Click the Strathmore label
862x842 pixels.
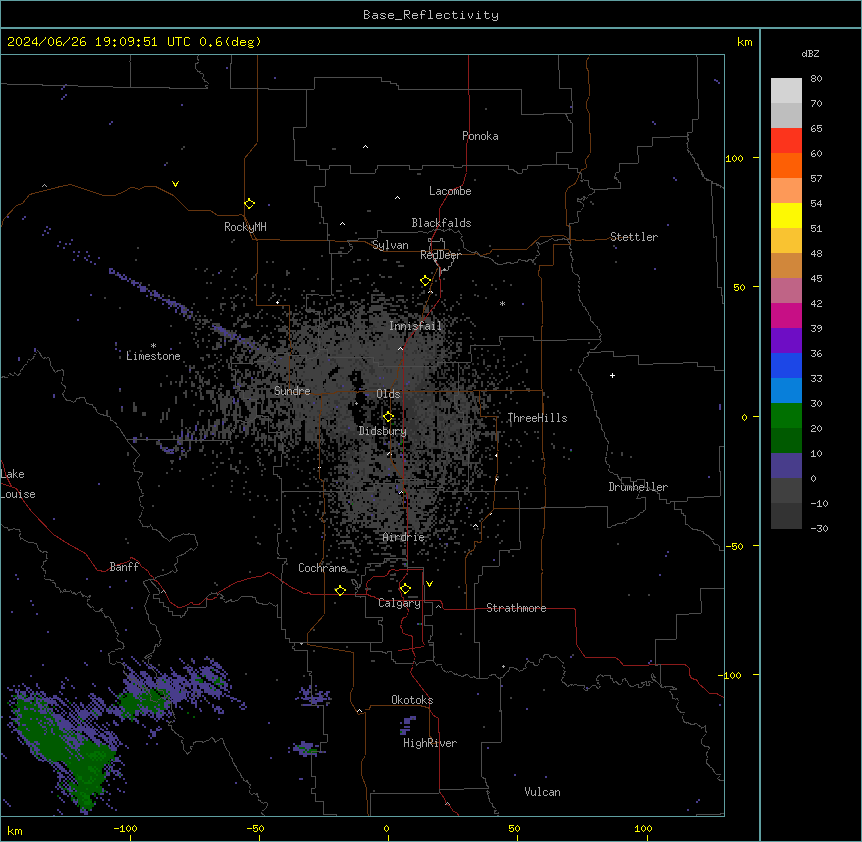(x=516, y=608)
